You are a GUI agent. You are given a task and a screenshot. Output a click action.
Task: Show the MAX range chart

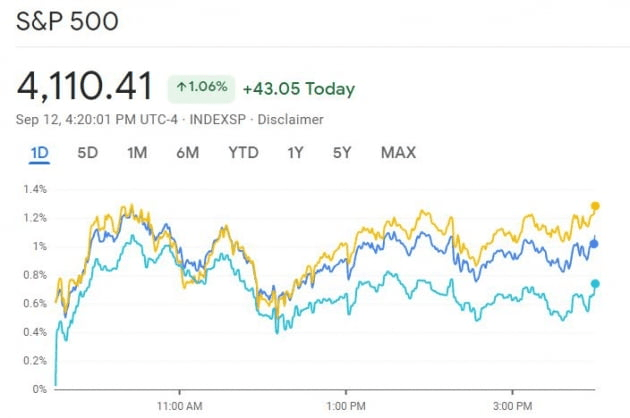[398, 153]
